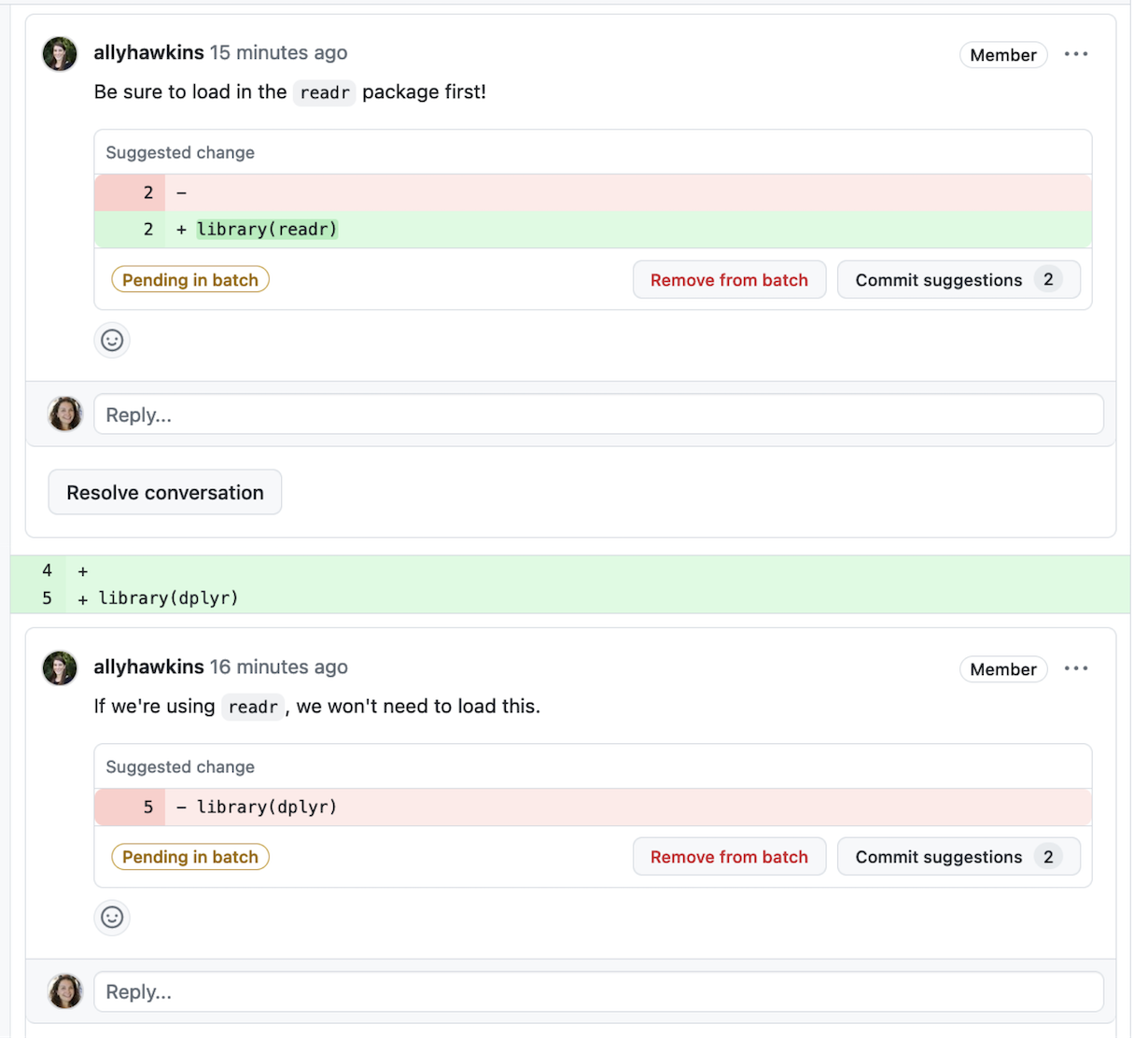
Task: Open the '15 minutes ago' timestamp link
Action: (x=278, y=53)
